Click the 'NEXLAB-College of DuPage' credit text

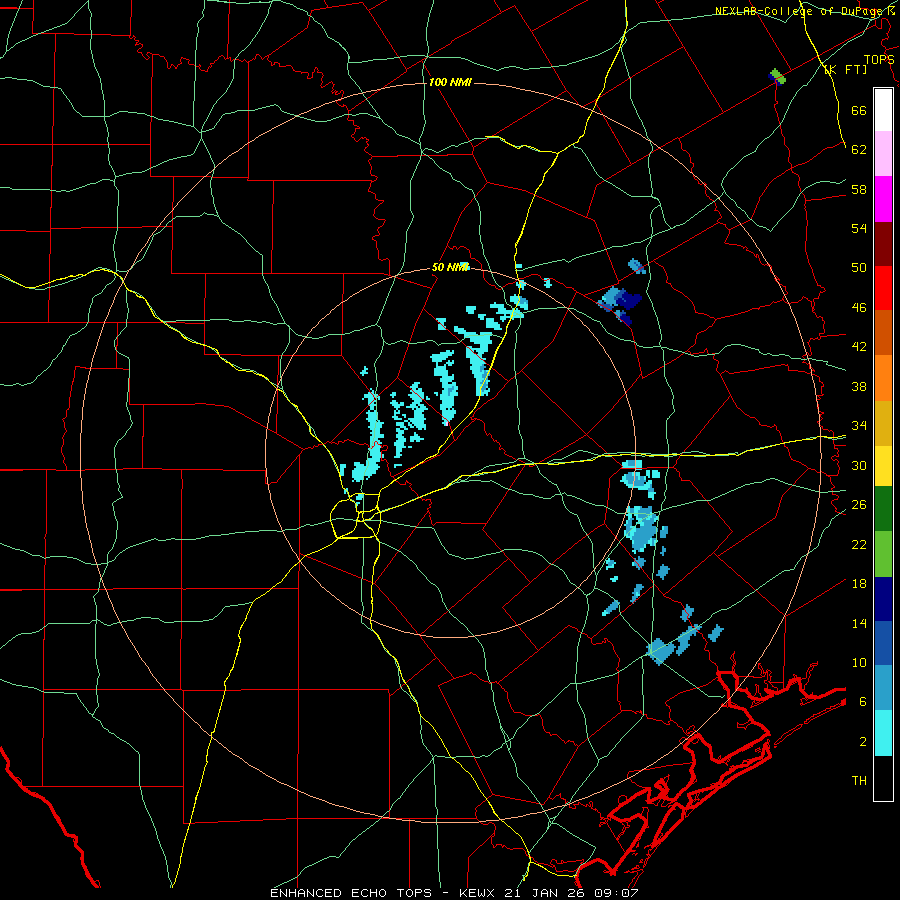[800, 11]
